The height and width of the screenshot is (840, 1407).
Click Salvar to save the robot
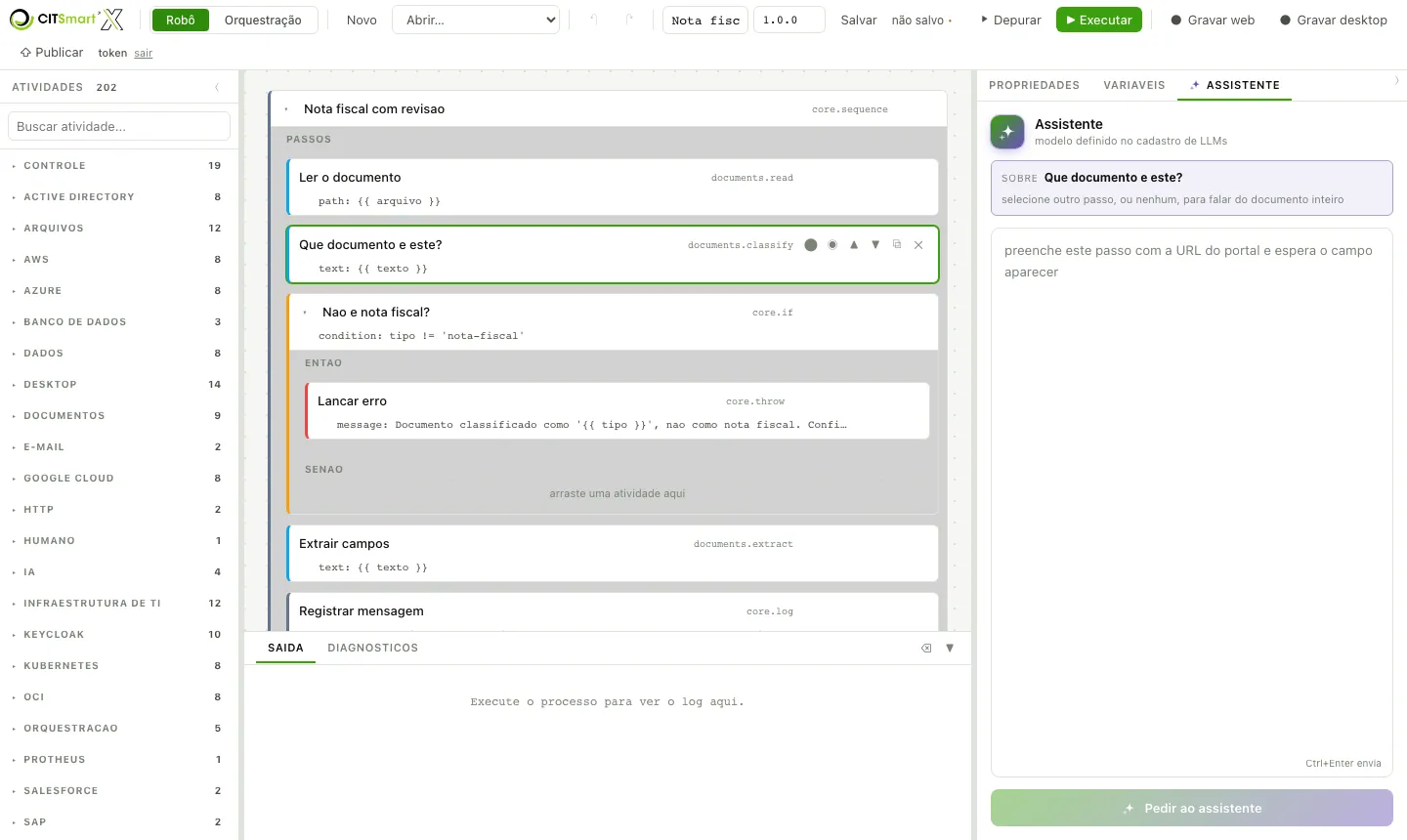(859, 20)
